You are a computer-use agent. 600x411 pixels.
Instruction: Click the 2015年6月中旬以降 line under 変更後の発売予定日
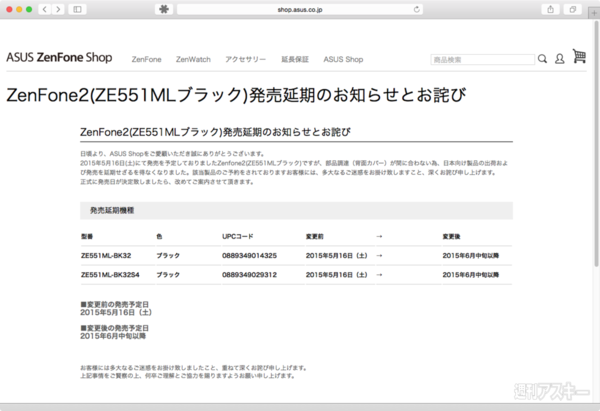[x=113, y=336]
